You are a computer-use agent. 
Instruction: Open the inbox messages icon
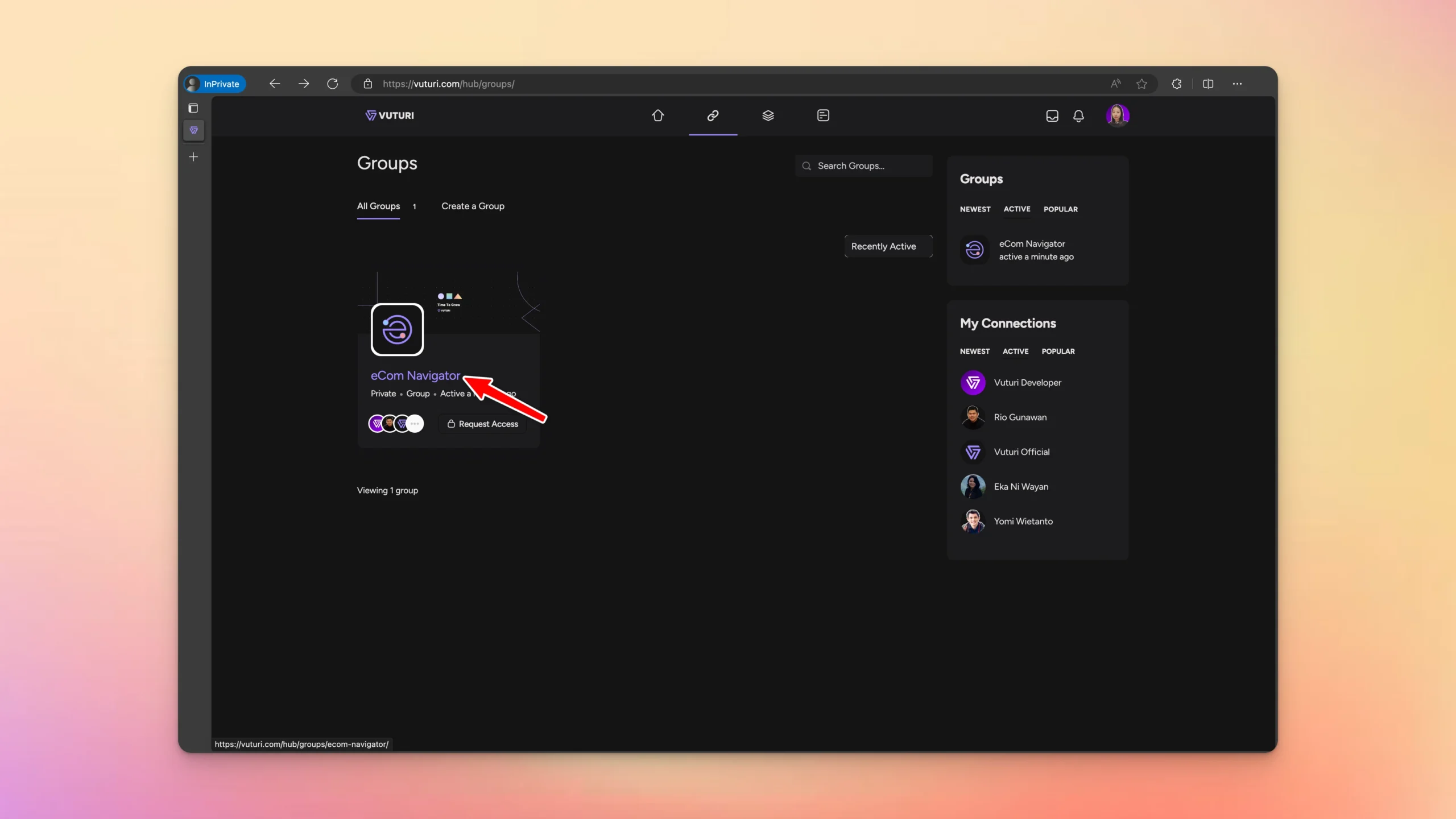[1052, 116]
